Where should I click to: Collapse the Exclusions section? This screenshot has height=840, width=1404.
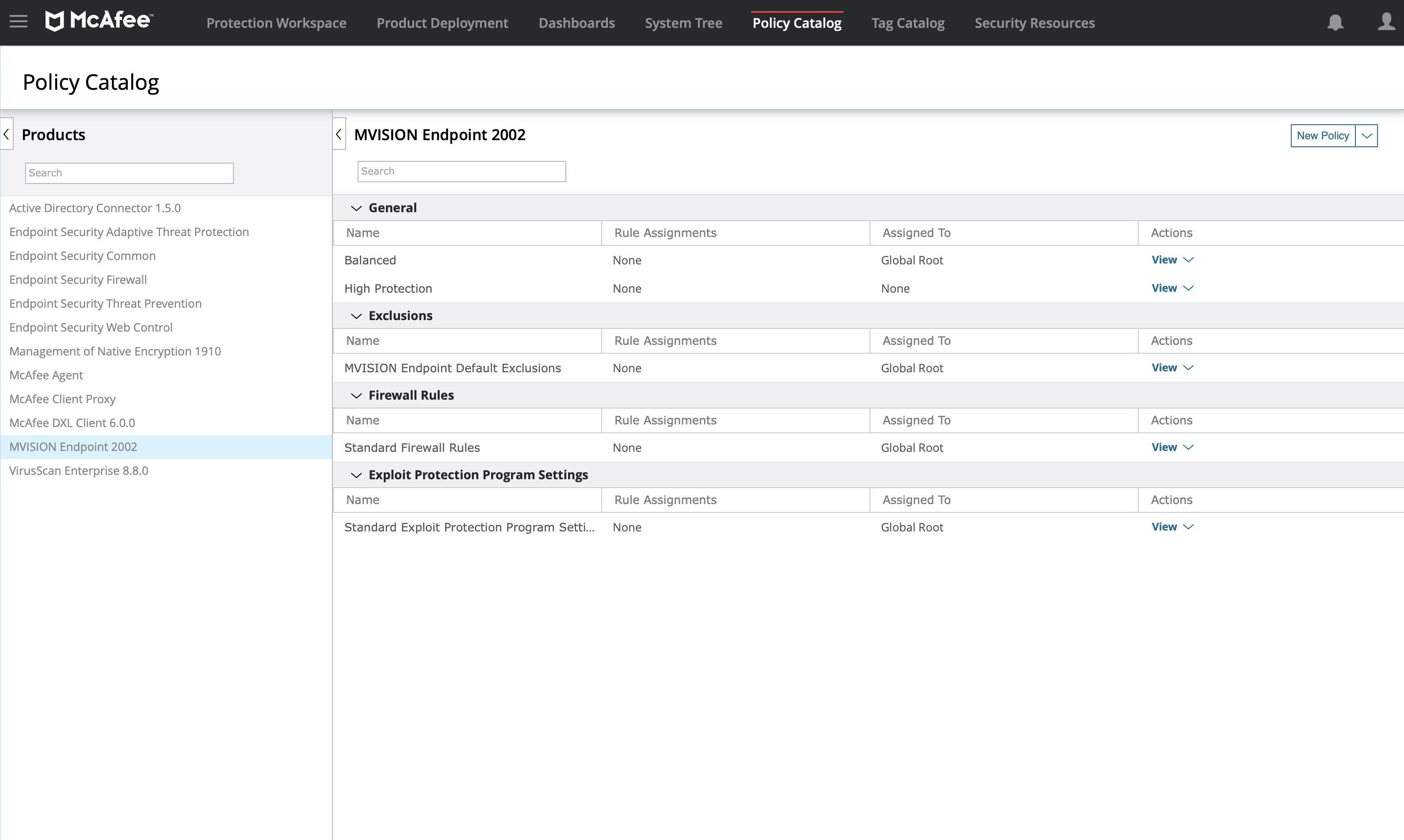[x=356, y=316]
